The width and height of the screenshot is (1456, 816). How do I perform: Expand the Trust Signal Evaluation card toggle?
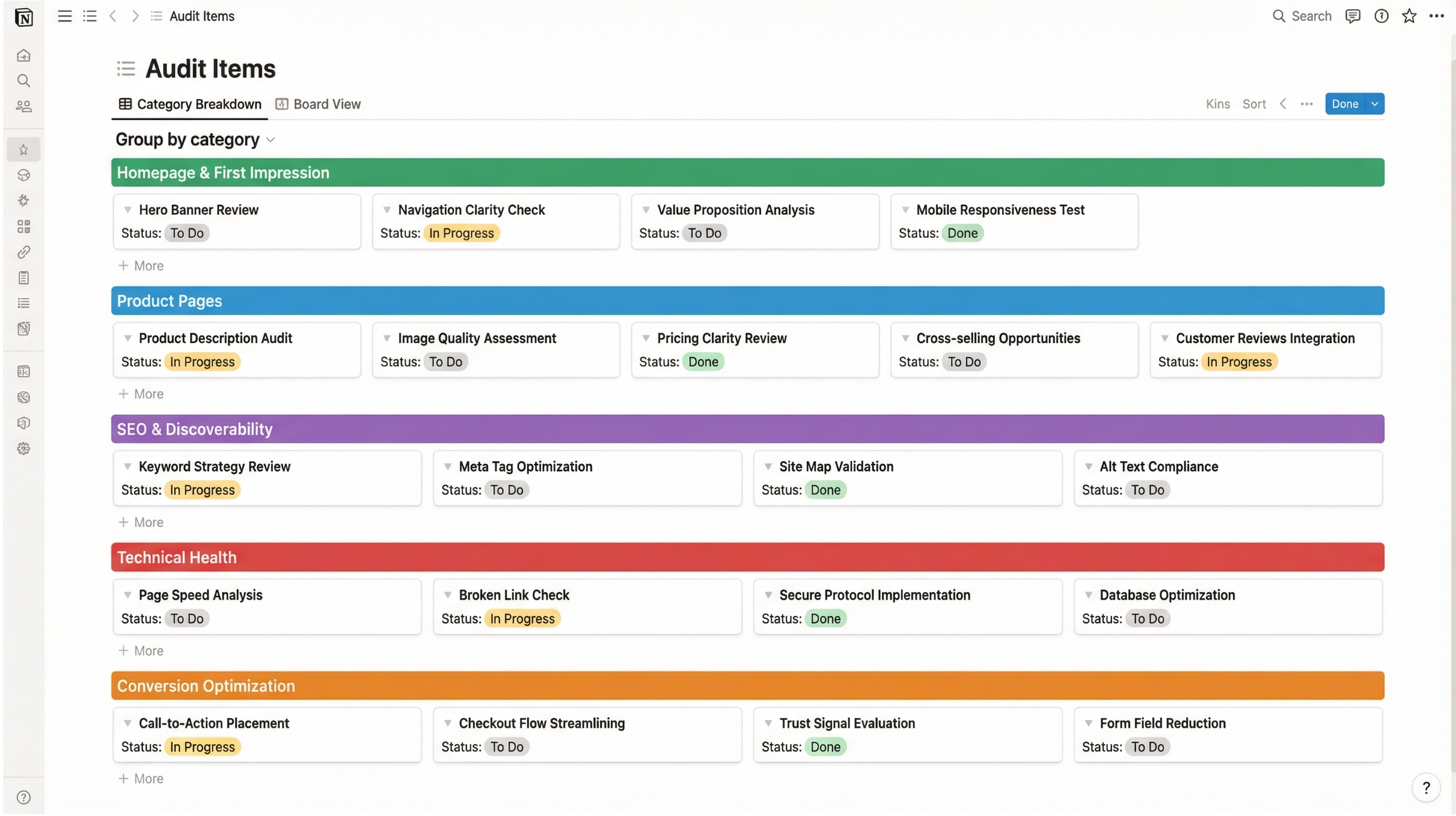tap(769, 723)
